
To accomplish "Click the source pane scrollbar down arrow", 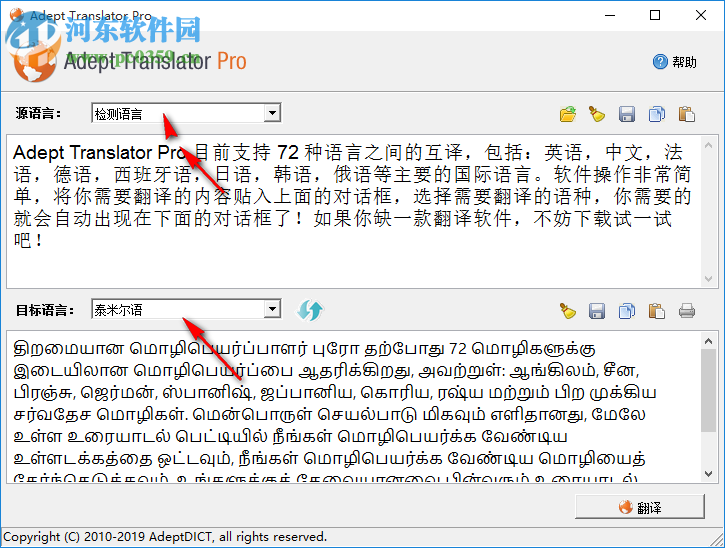I will coord(708,278).
